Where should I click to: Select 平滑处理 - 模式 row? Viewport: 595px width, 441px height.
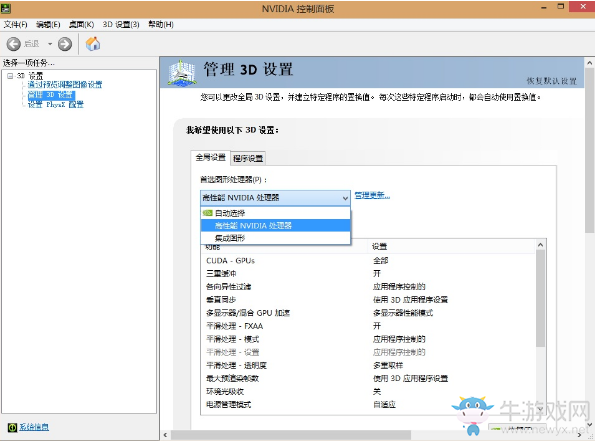coord(368,339)
